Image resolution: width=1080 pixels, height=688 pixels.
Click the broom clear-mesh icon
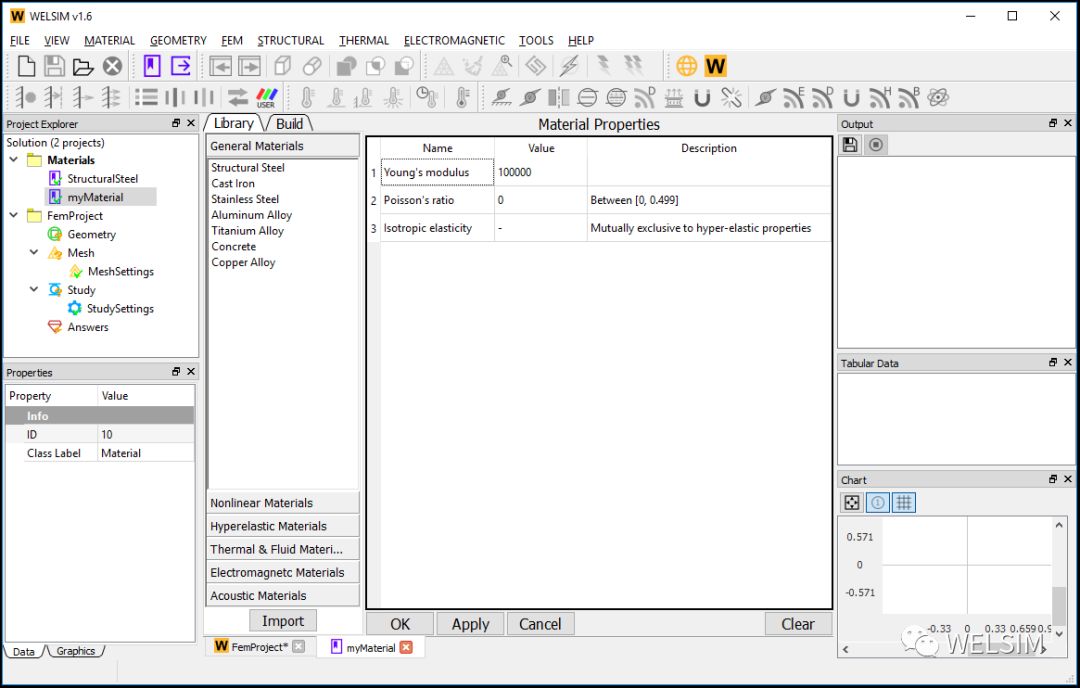pos(472,66)
